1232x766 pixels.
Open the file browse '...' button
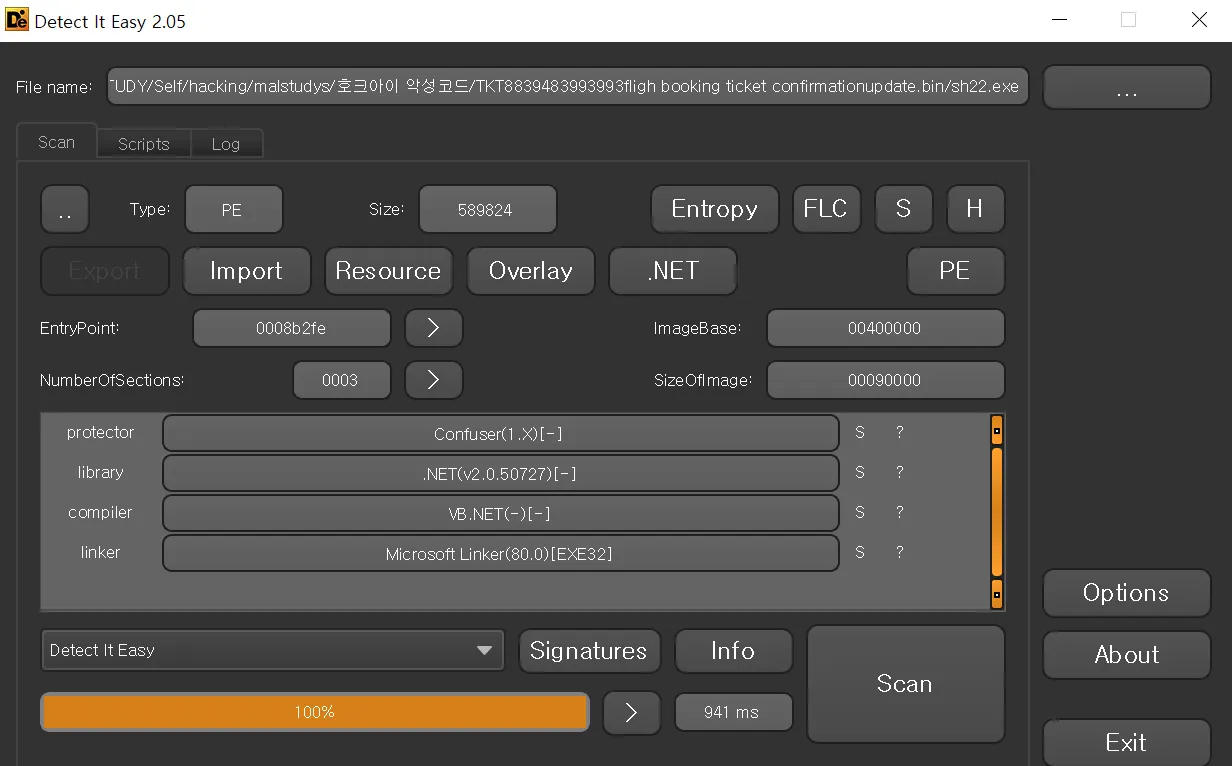tap(1127, 88)
